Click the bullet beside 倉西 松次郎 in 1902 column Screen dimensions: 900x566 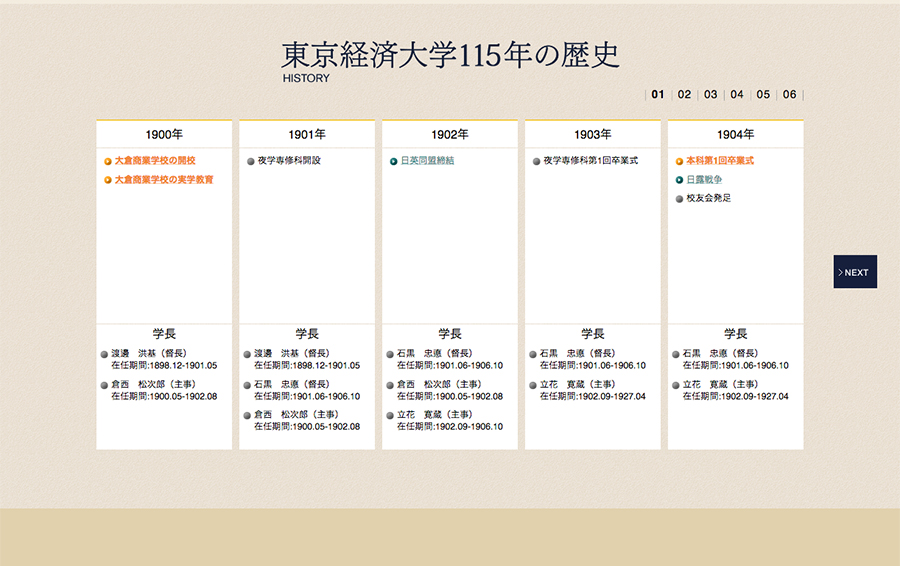tap(390, 385)
